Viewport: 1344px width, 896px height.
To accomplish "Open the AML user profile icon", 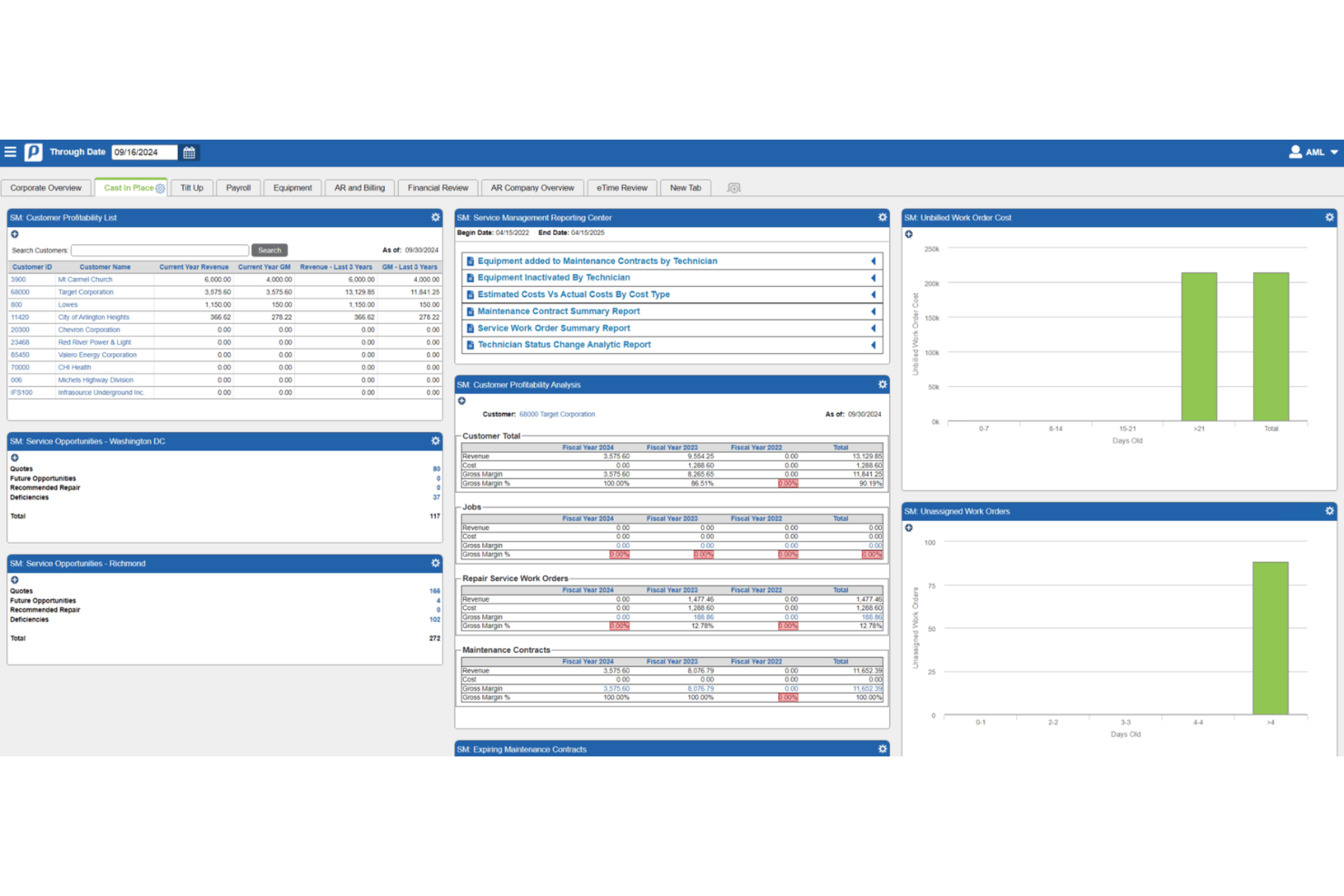I will click(x=1295, y=153).
